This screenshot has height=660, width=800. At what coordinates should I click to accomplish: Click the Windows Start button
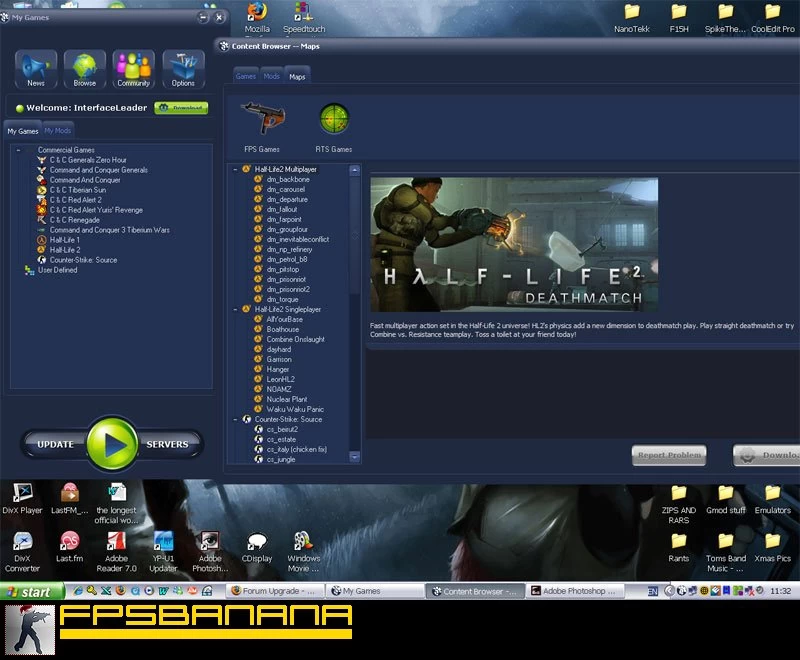(28, 592)
